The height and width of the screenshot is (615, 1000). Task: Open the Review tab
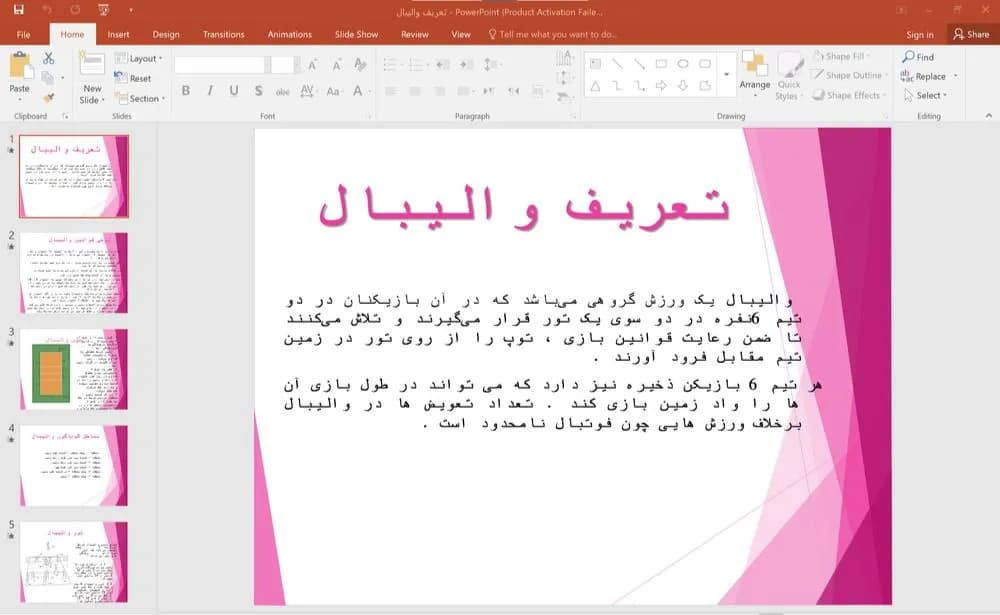415,34
